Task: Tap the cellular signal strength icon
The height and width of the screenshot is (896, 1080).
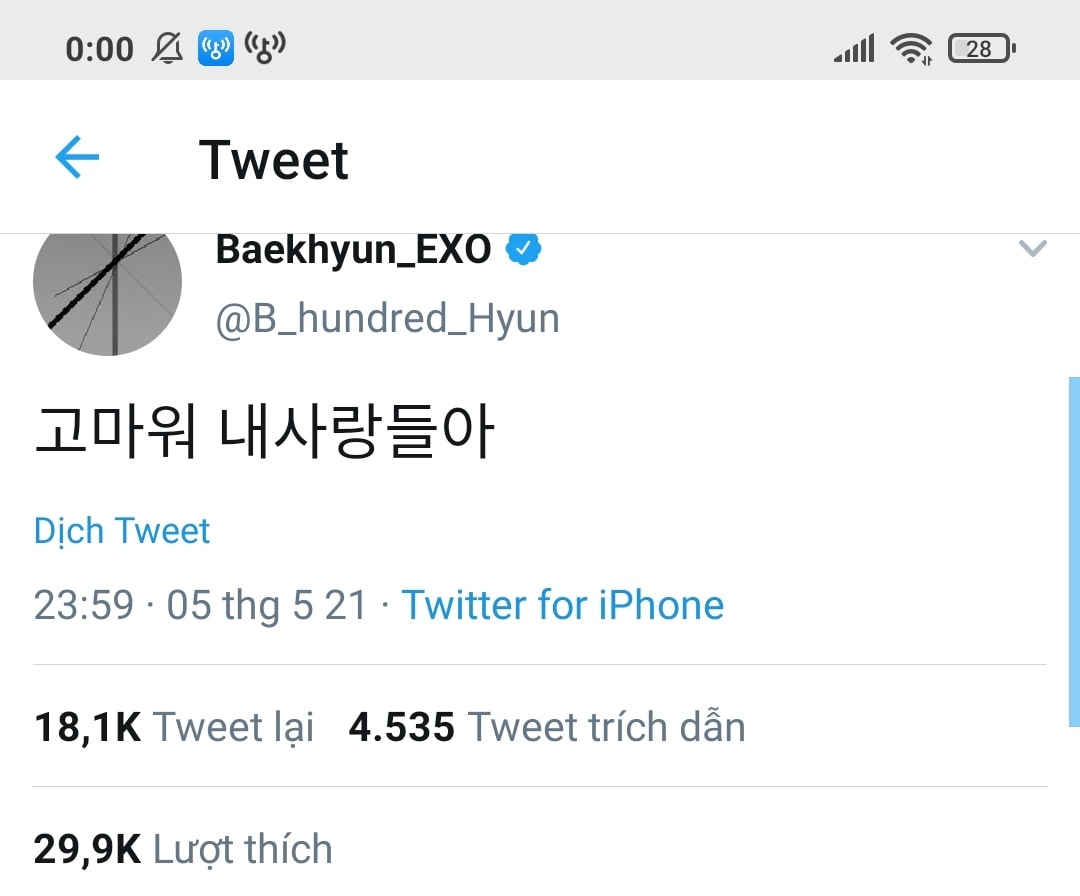Action: pyautogui.click(x=854, y=48)
